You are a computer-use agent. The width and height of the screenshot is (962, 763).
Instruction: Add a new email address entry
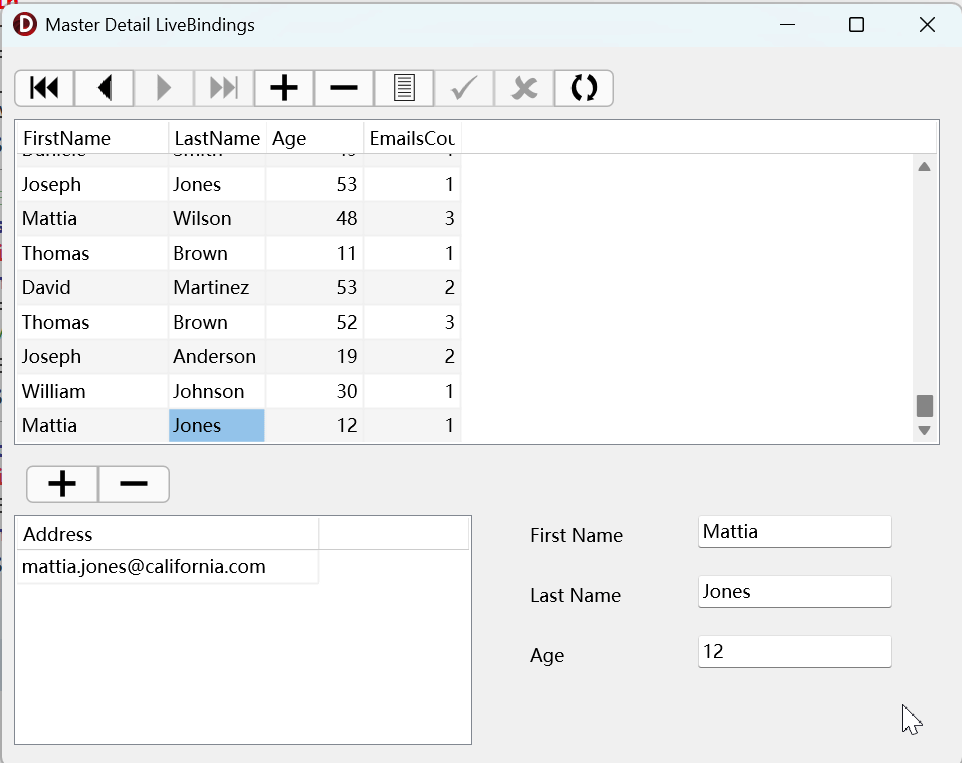coord(62,484)
